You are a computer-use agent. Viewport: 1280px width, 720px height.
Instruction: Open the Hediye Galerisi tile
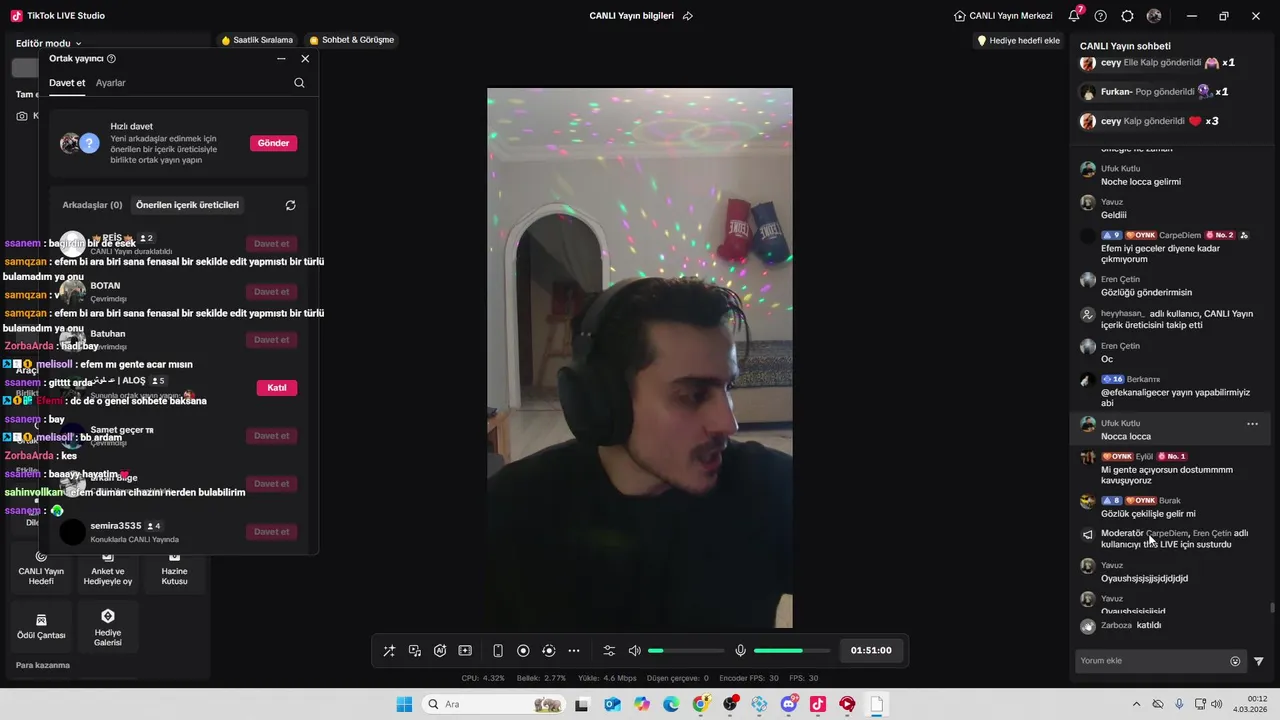coord(108,627)
